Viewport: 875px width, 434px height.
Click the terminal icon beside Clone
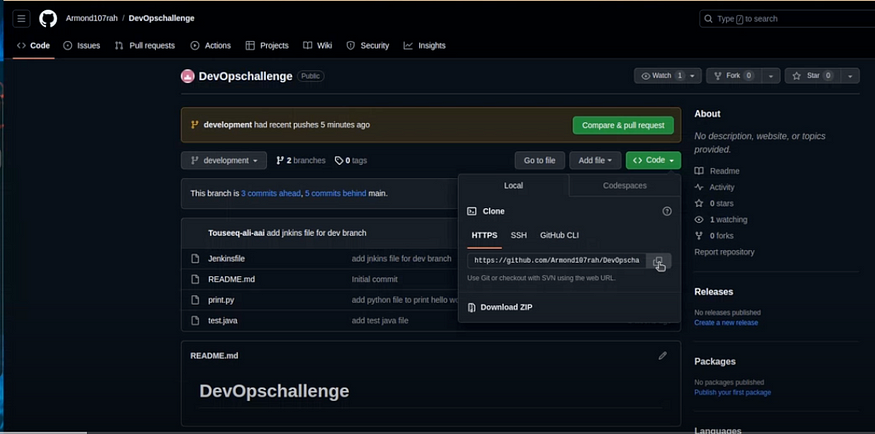click(472, 211)
